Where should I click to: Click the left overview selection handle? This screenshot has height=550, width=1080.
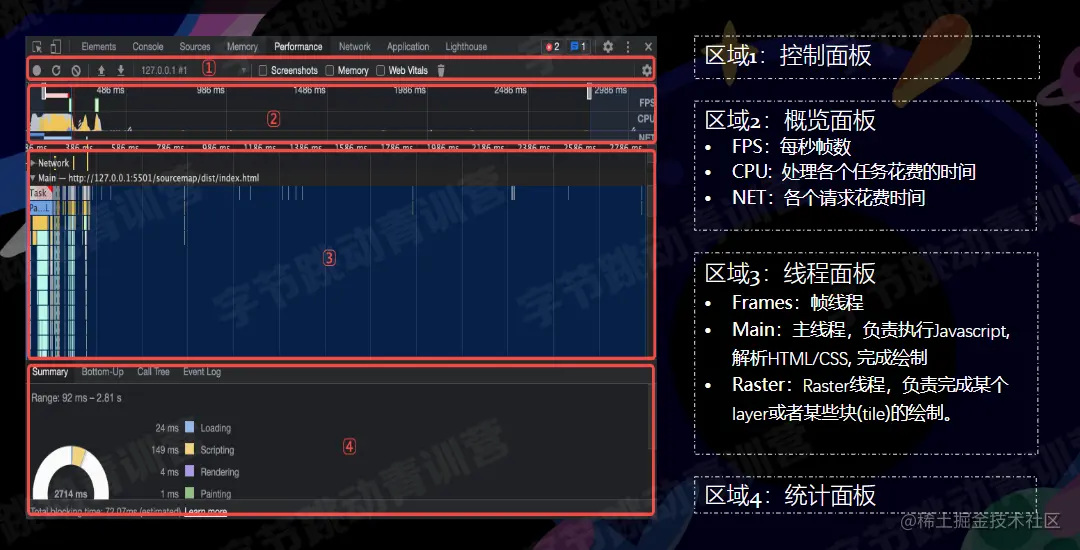pos(45,92)
